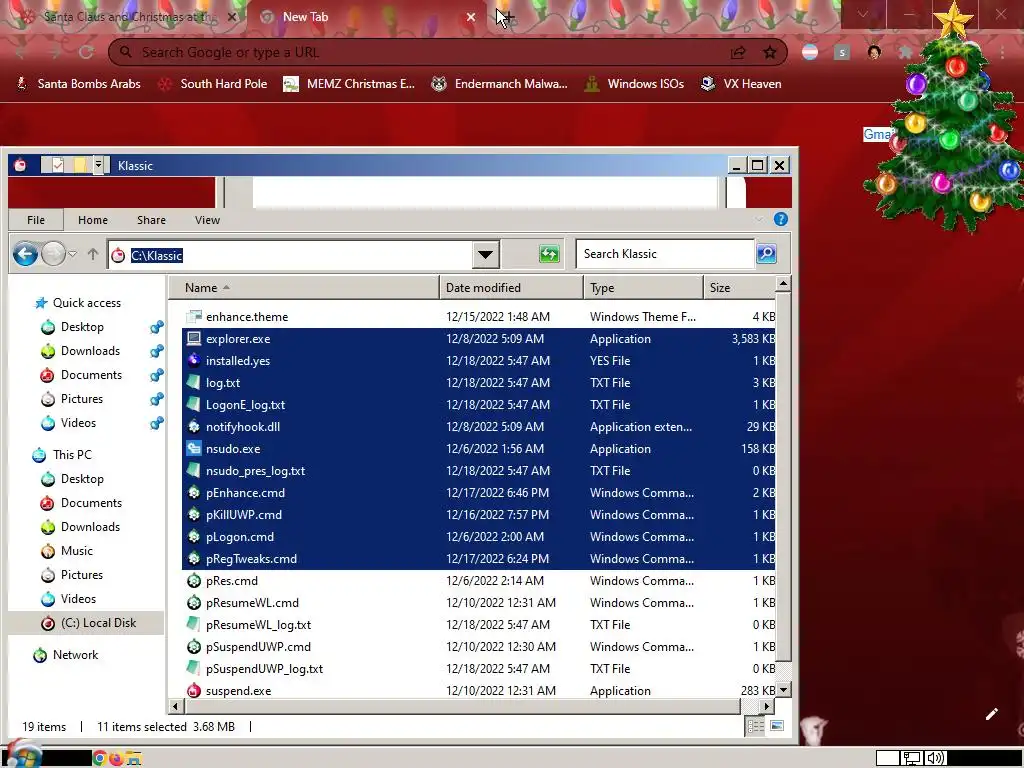Click the enhance.theme file icon

click(193, 317)
